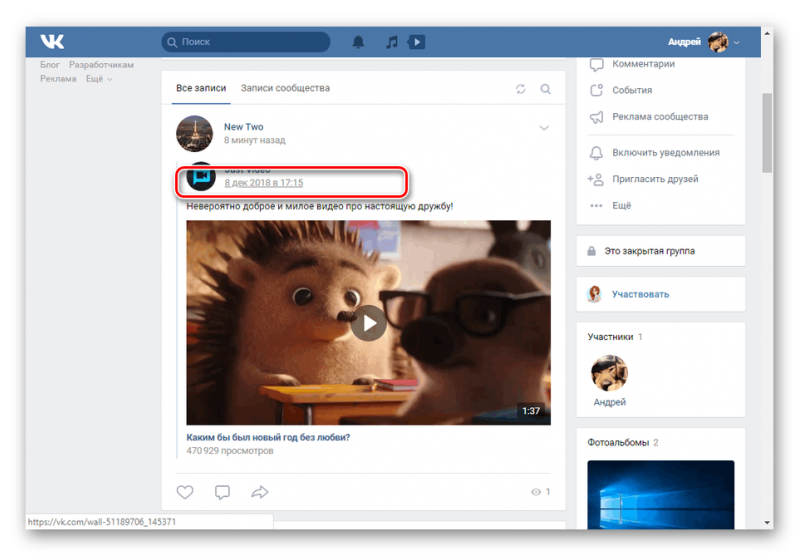The height and width of the screenshot is (556, 800).
Task: Click the post views eye counter
Action: coord(540,492)
